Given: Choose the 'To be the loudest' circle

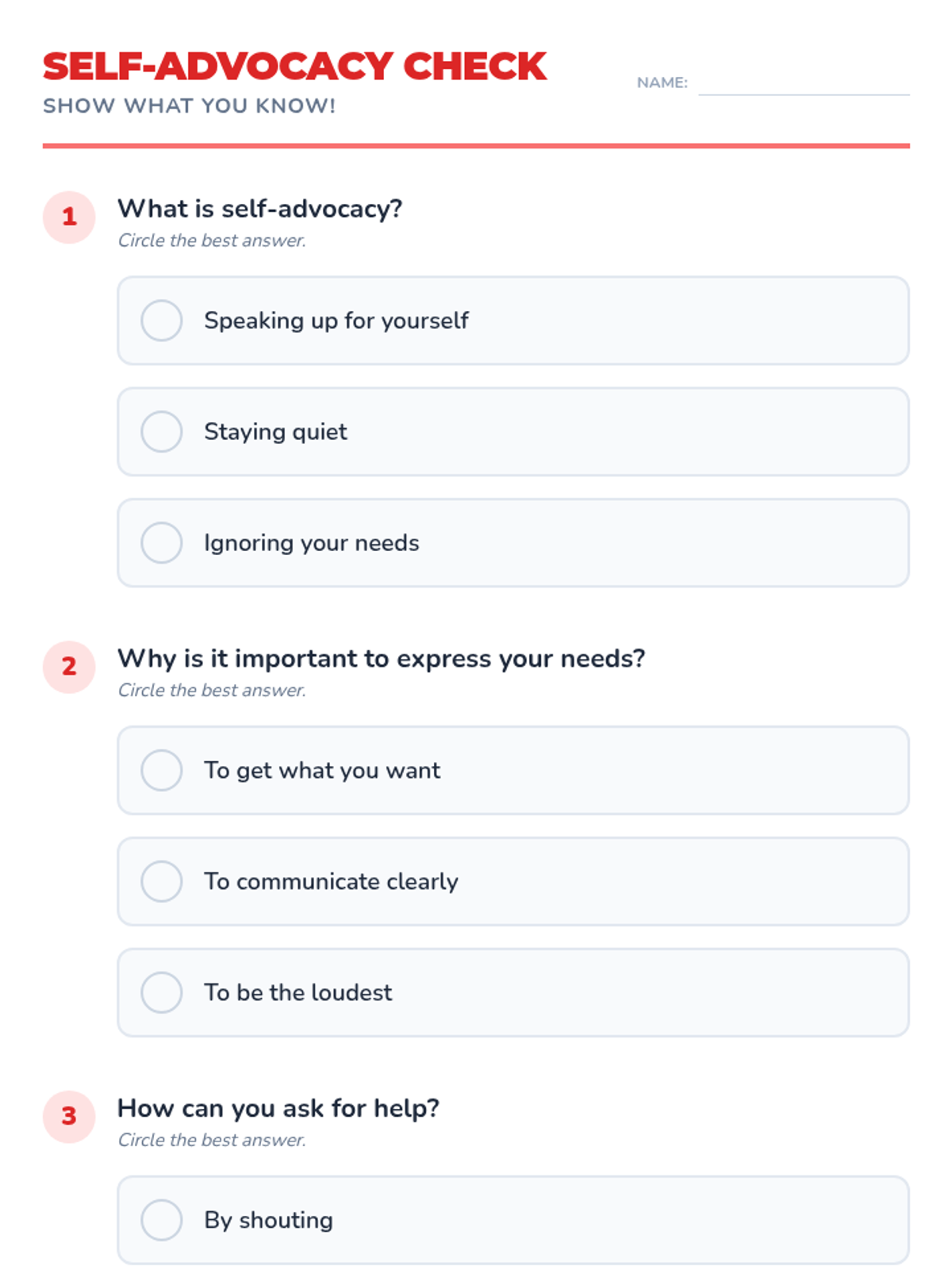Looking at the screenshot, I should coord(162,992).
